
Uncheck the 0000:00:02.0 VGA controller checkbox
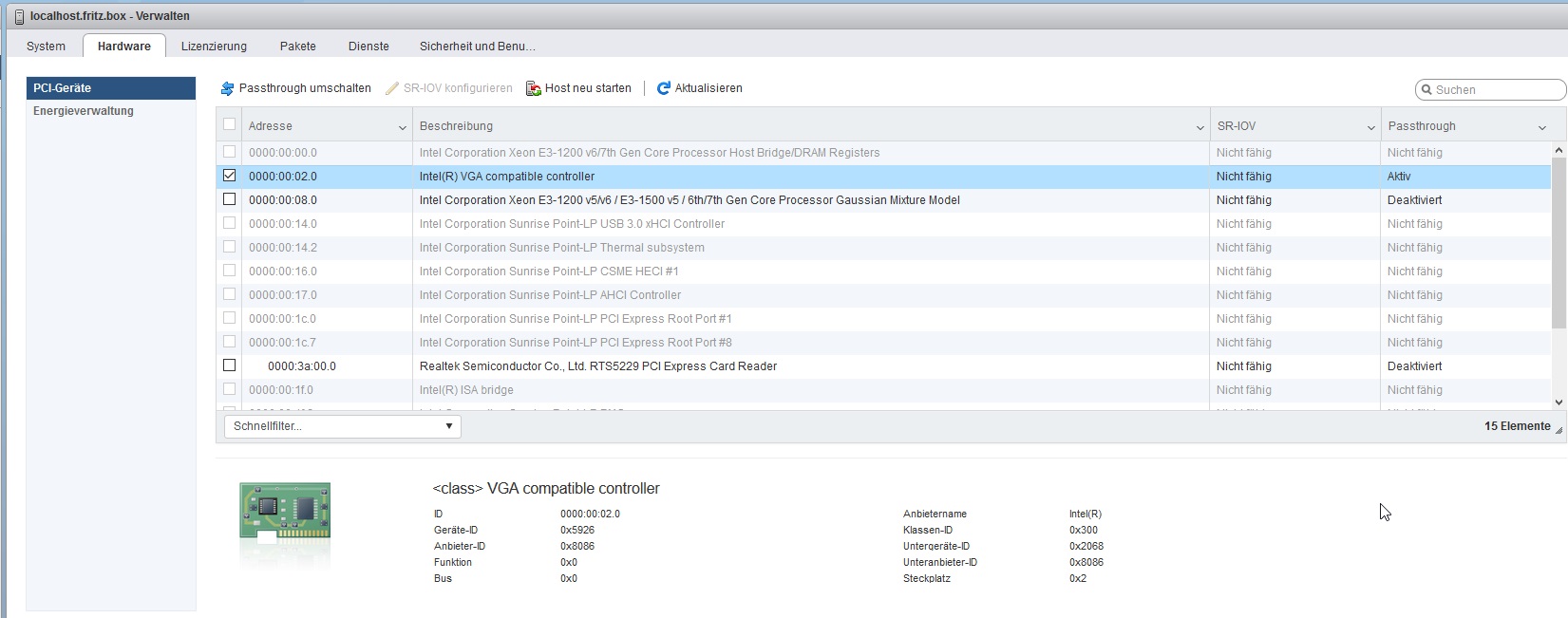pos(229,176)
